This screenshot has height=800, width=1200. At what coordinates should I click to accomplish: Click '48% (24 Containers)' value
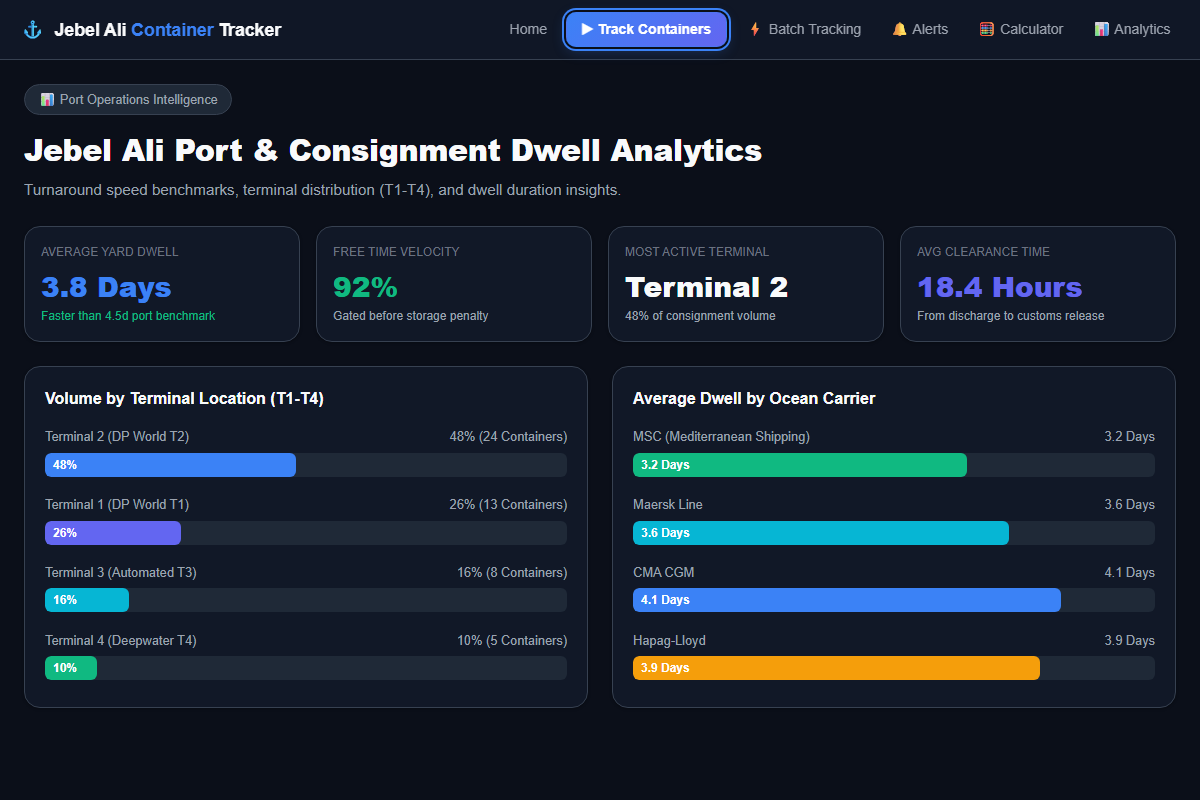click(x=508, y=437)
